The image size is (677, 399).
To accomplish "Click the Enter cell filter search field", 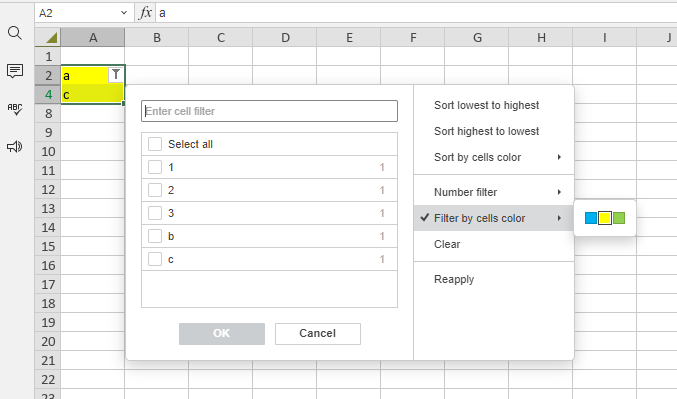I will tap(269, 111).
